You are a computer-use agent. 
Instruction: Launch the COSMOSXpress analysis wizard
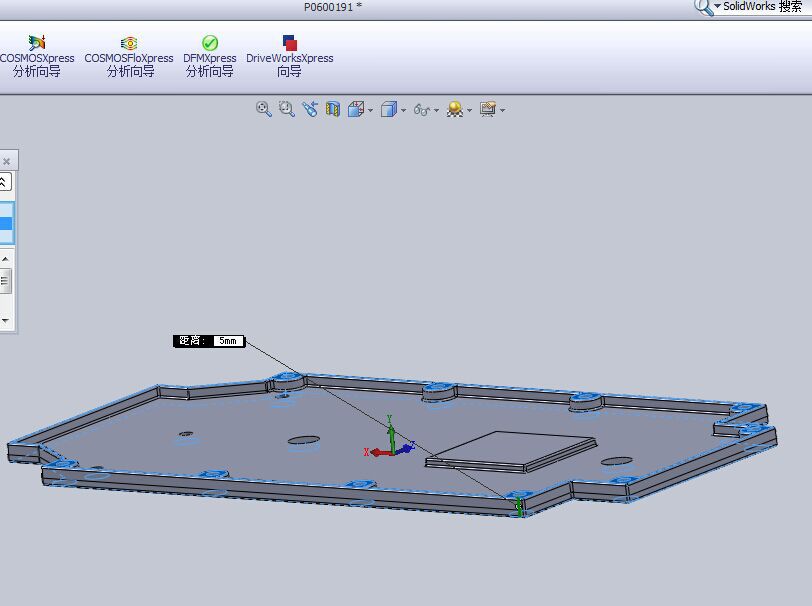[x=37, y=56]
